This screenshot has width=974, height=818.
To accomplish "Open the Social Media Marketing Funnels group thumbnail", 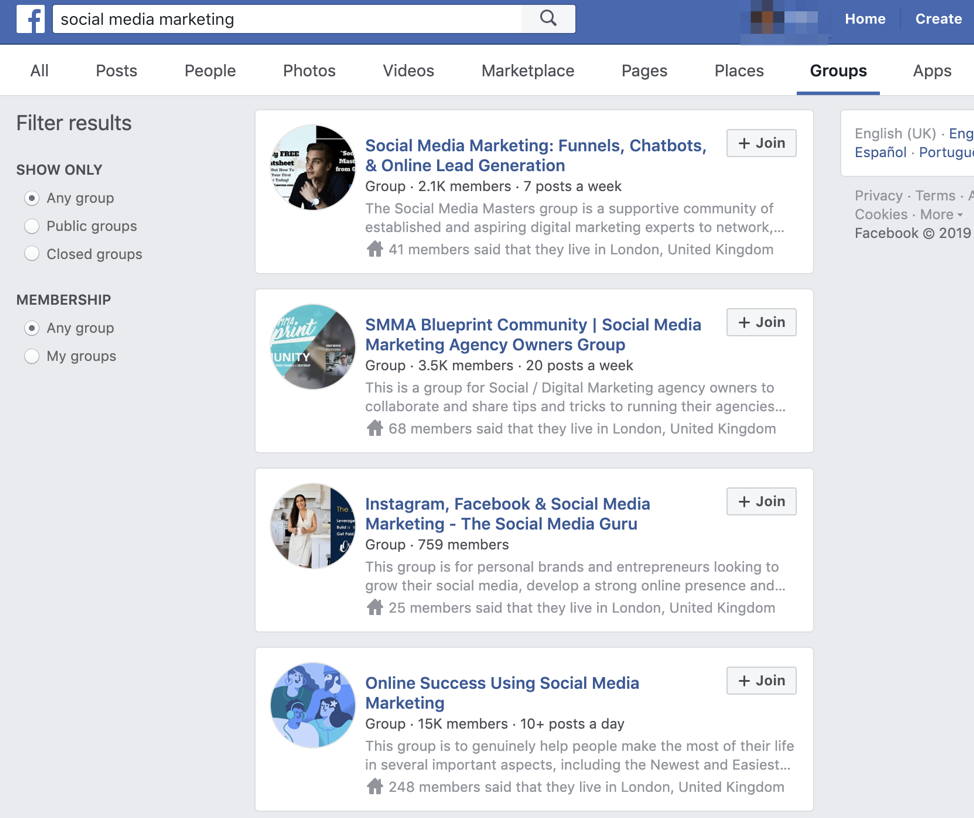I will (x=313, y=167).
